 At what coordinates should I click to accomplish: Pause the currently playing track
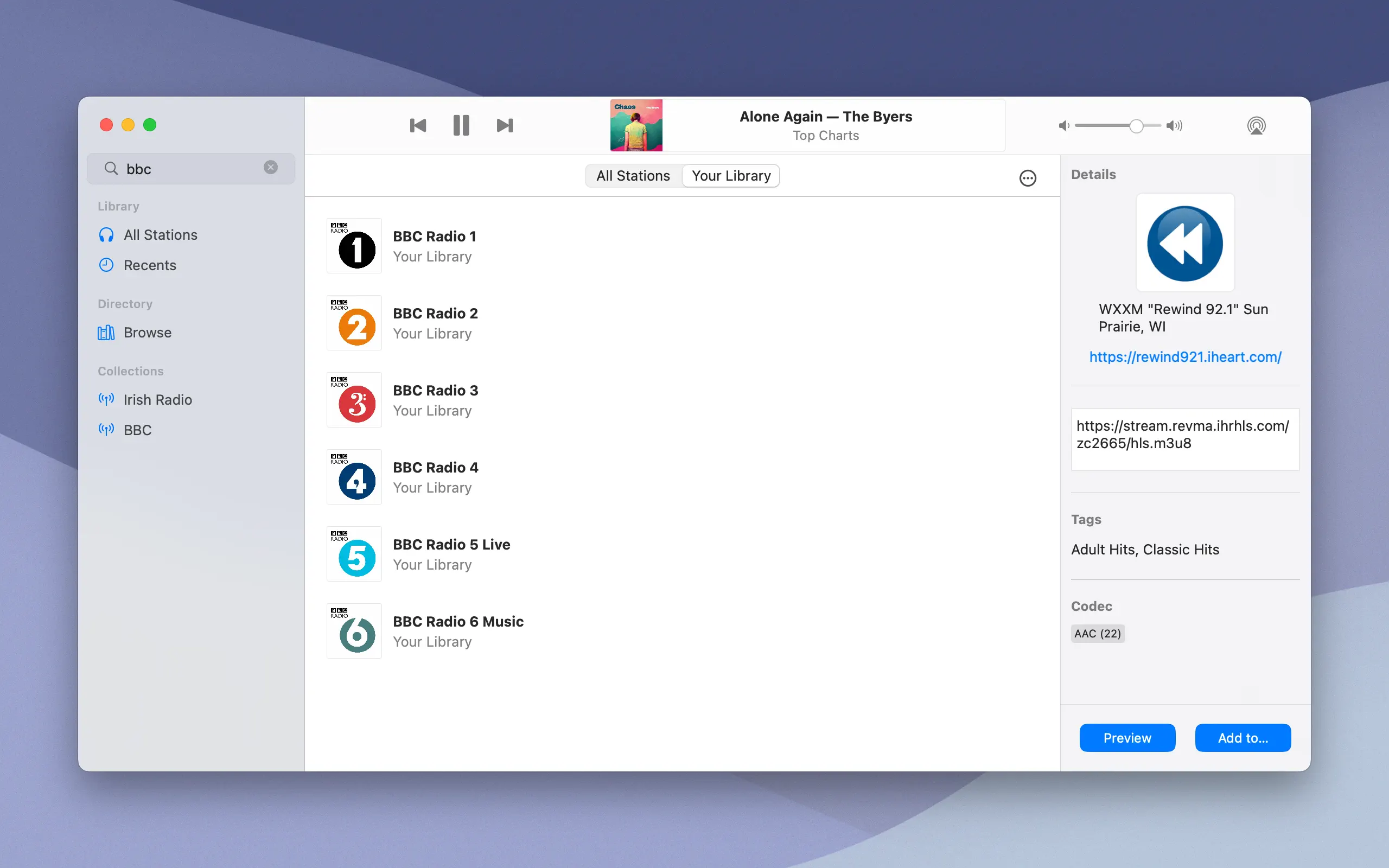461,125
